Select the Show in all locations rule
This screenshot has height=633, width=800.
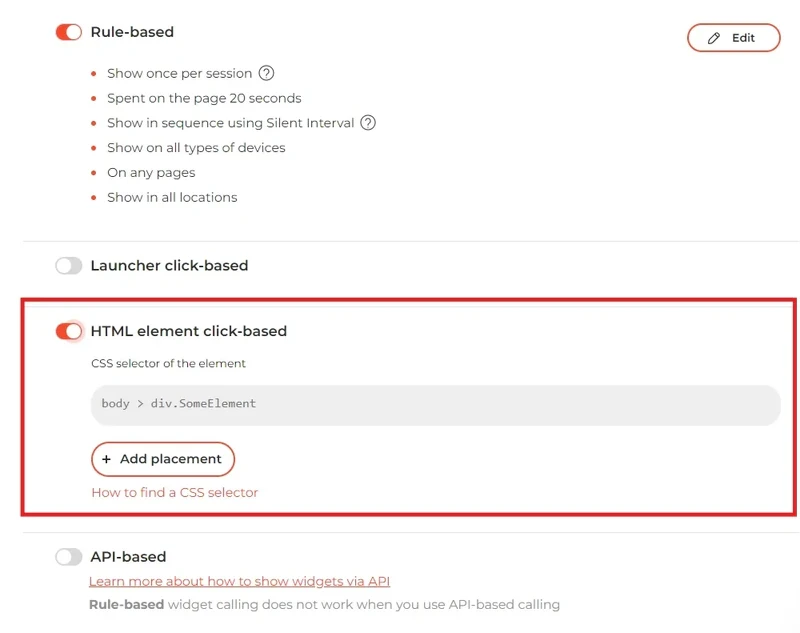(172, 197)
